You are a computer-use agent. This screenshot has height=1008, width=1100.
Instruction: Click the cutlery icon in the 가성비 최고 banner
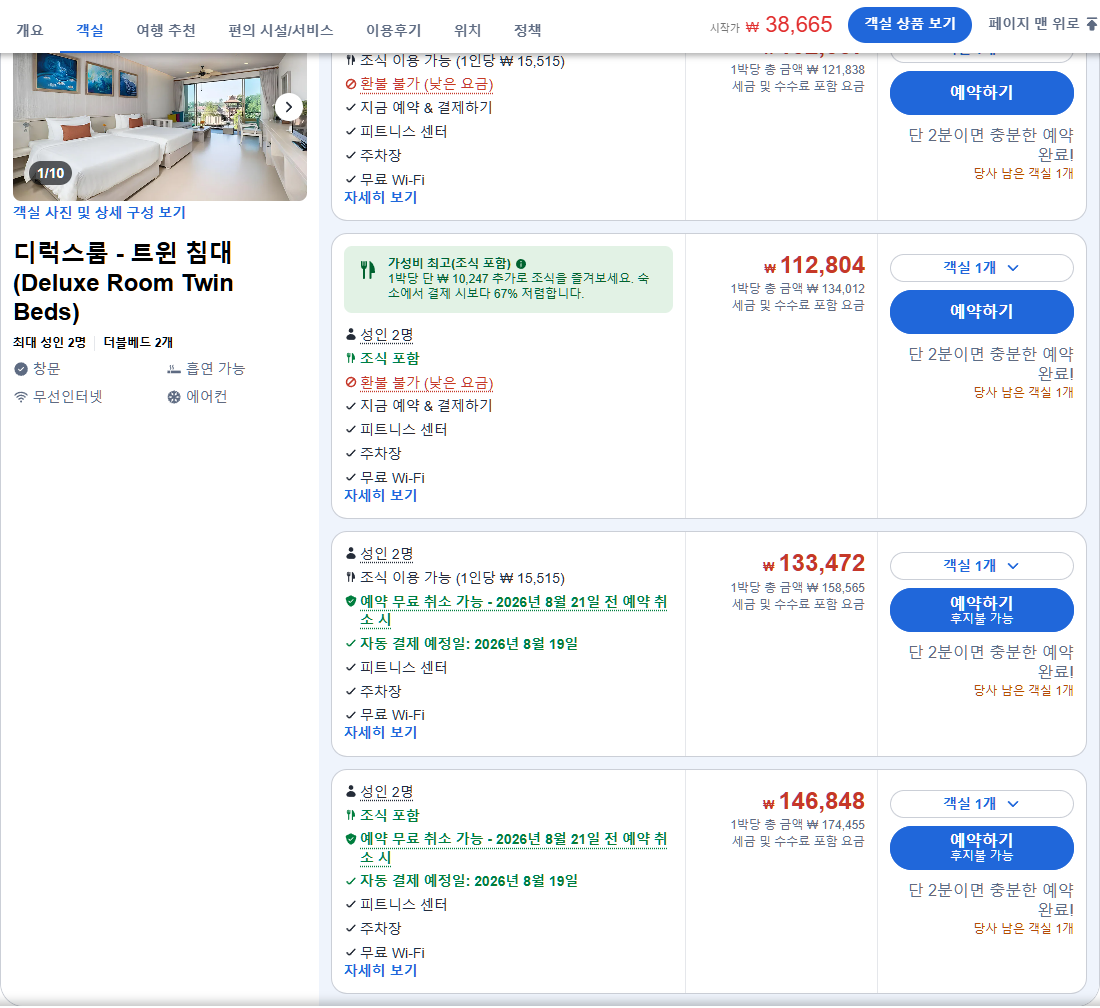coord(367,269)
